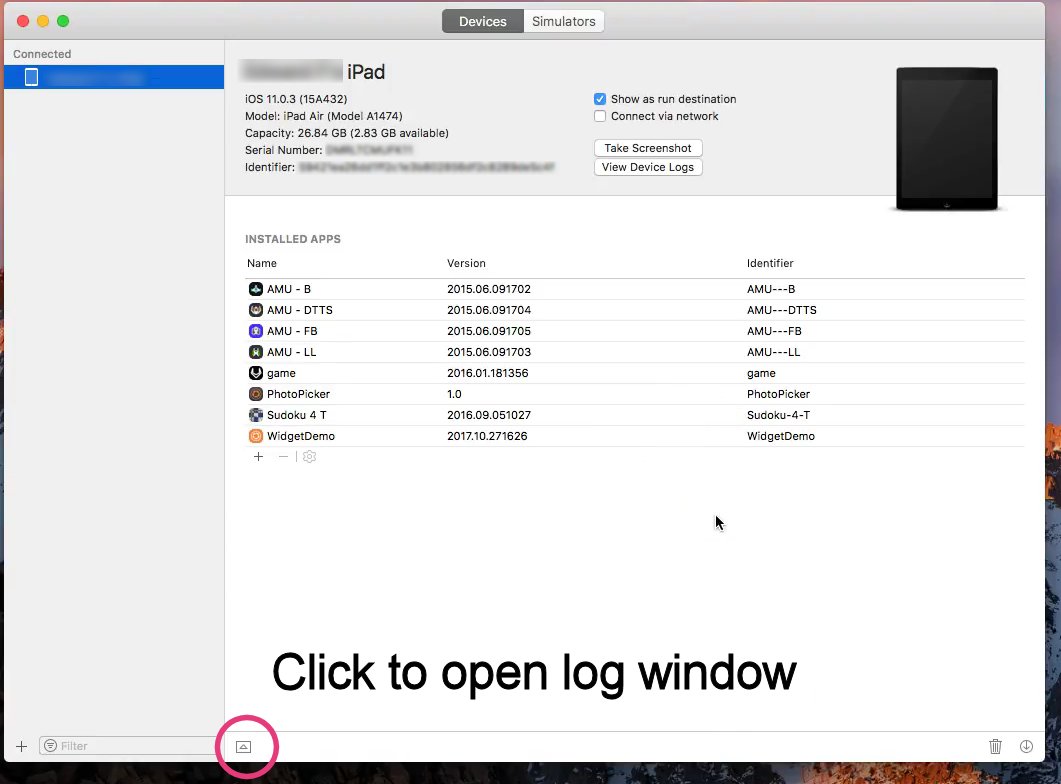1061x784 pixels.
Task: Click the WidgetDemo app icon
Action: (x=256, y=436)
